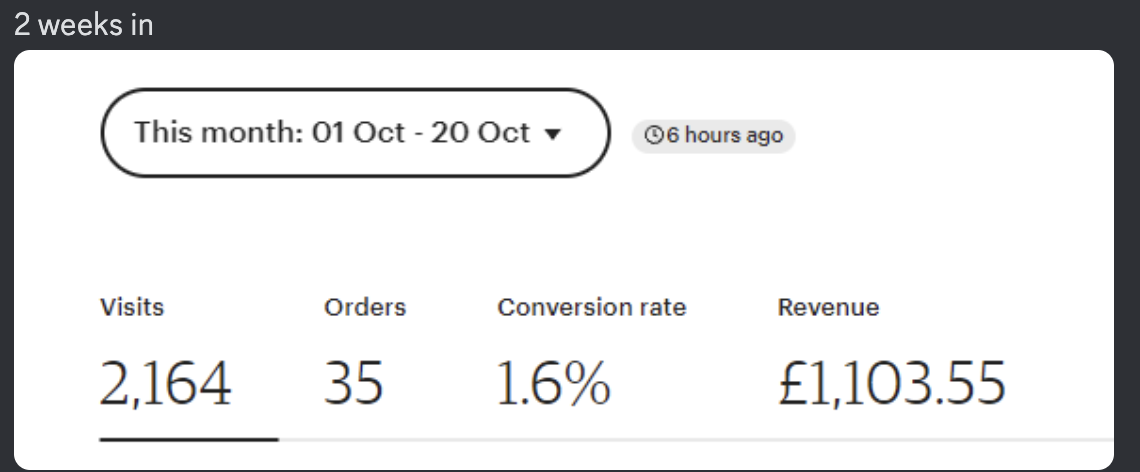Open the date range dropdown
Viewport: 1140px width, 472px height.
(355, 133)
